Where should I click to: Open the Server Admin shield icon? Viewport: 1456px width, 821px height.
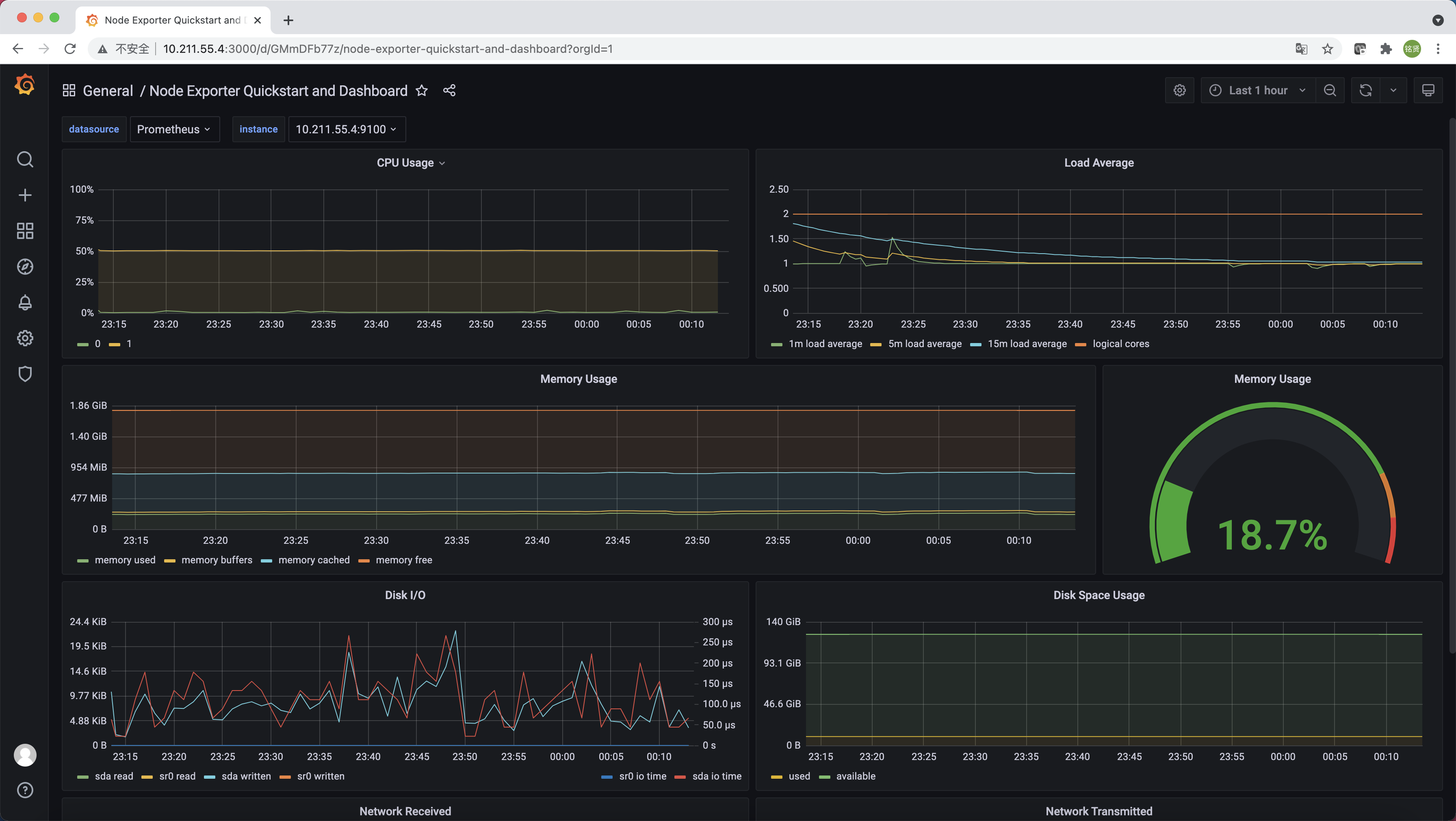click(25, 374)
